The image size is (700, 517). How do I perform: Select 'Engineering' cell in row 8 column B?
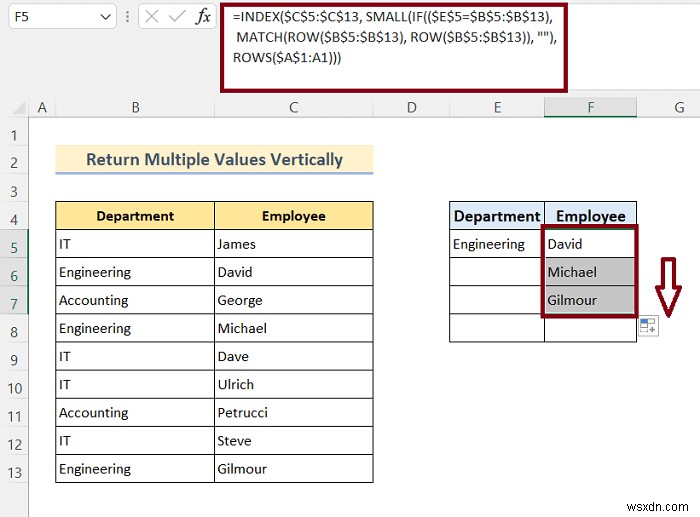[135, 329]
